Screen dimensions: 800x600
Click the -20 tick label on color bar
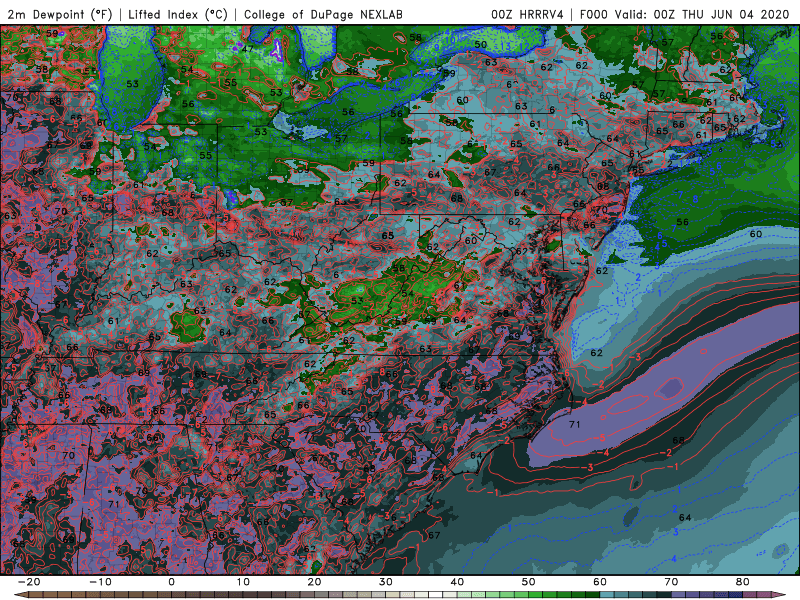point(29,582)
